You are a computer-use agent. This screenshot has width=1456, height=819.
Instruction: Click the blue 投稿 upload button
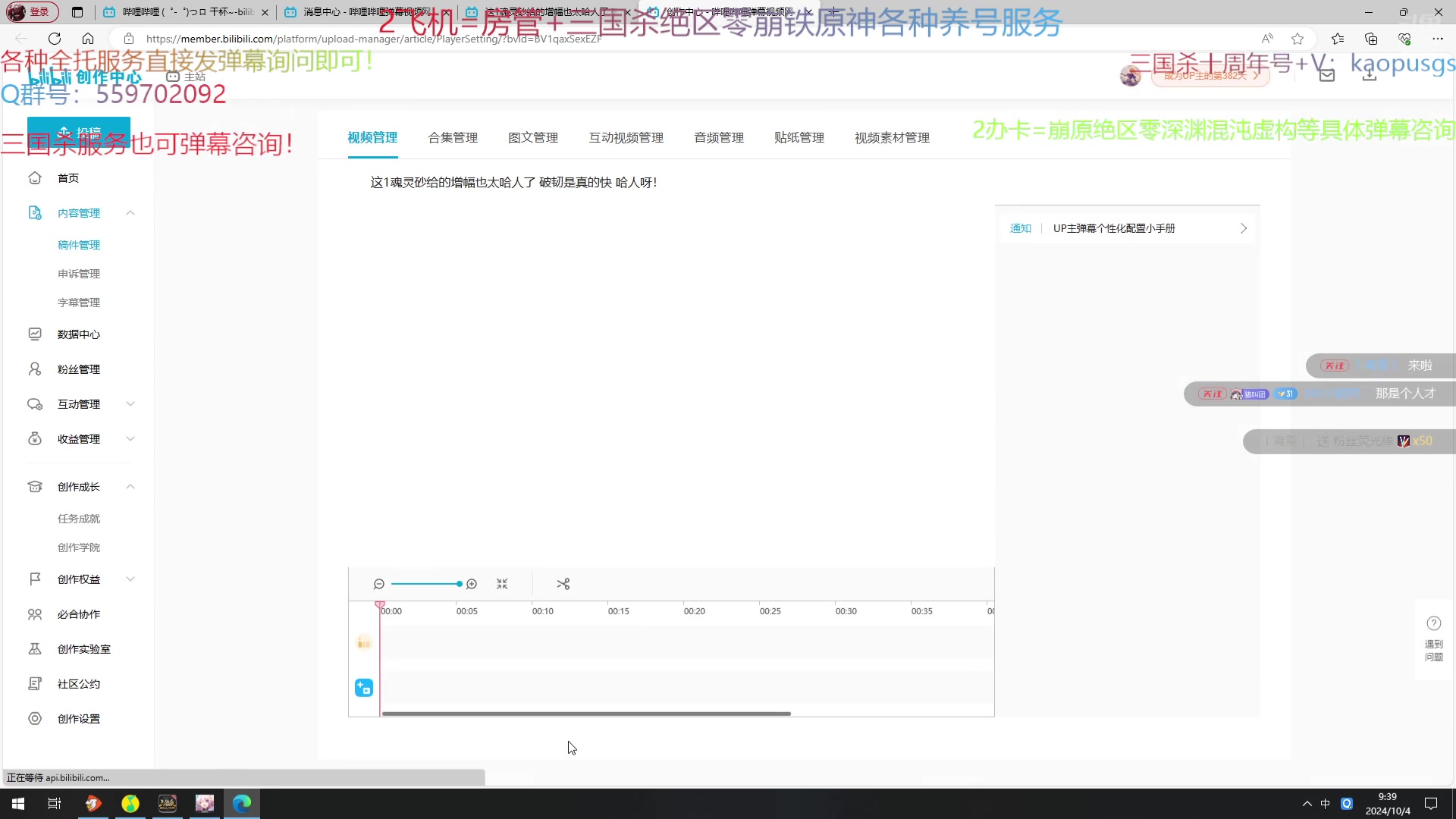pyautogui.click(x=79, y=131)
